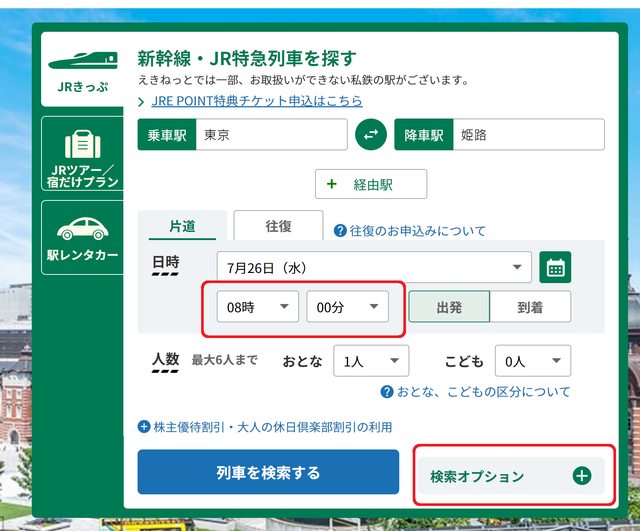Click the plus icon before 株主優待割引
This screenshot has height=531, width=640.
pyautogui.click(x=143, y=427)
